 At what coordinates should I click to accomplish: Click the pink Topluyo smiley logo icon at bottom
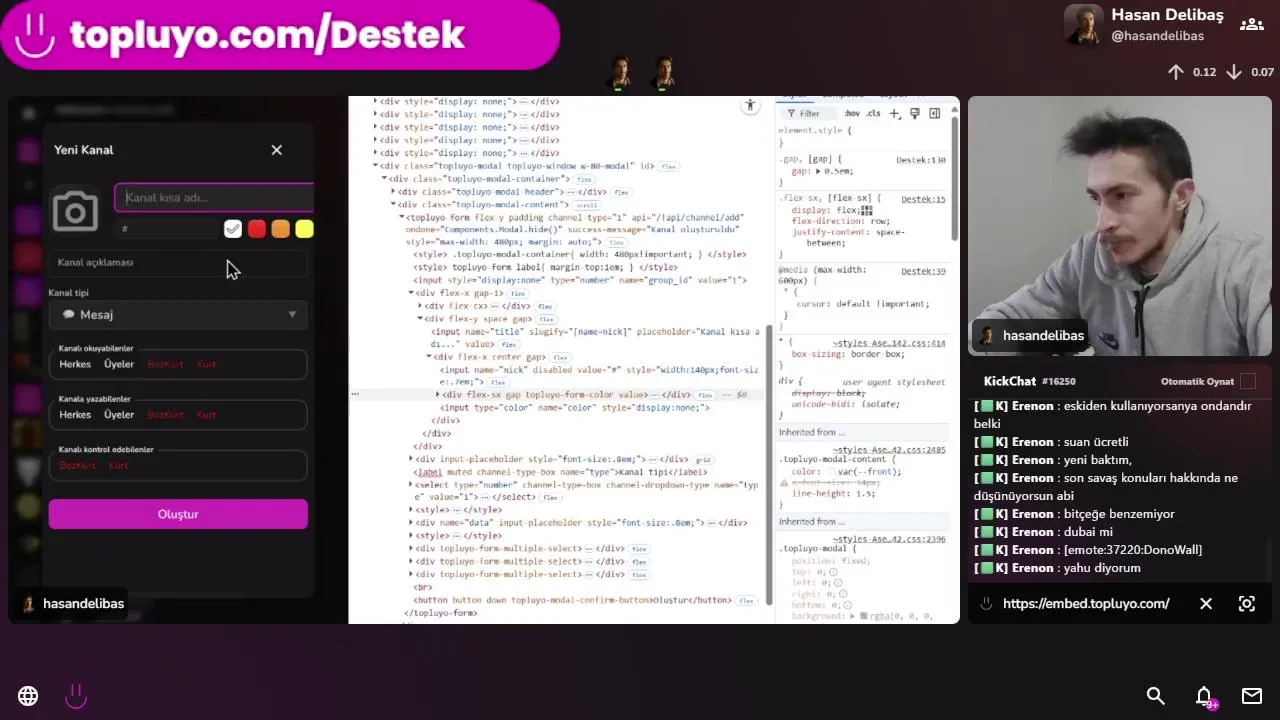(x=76, y=696)
